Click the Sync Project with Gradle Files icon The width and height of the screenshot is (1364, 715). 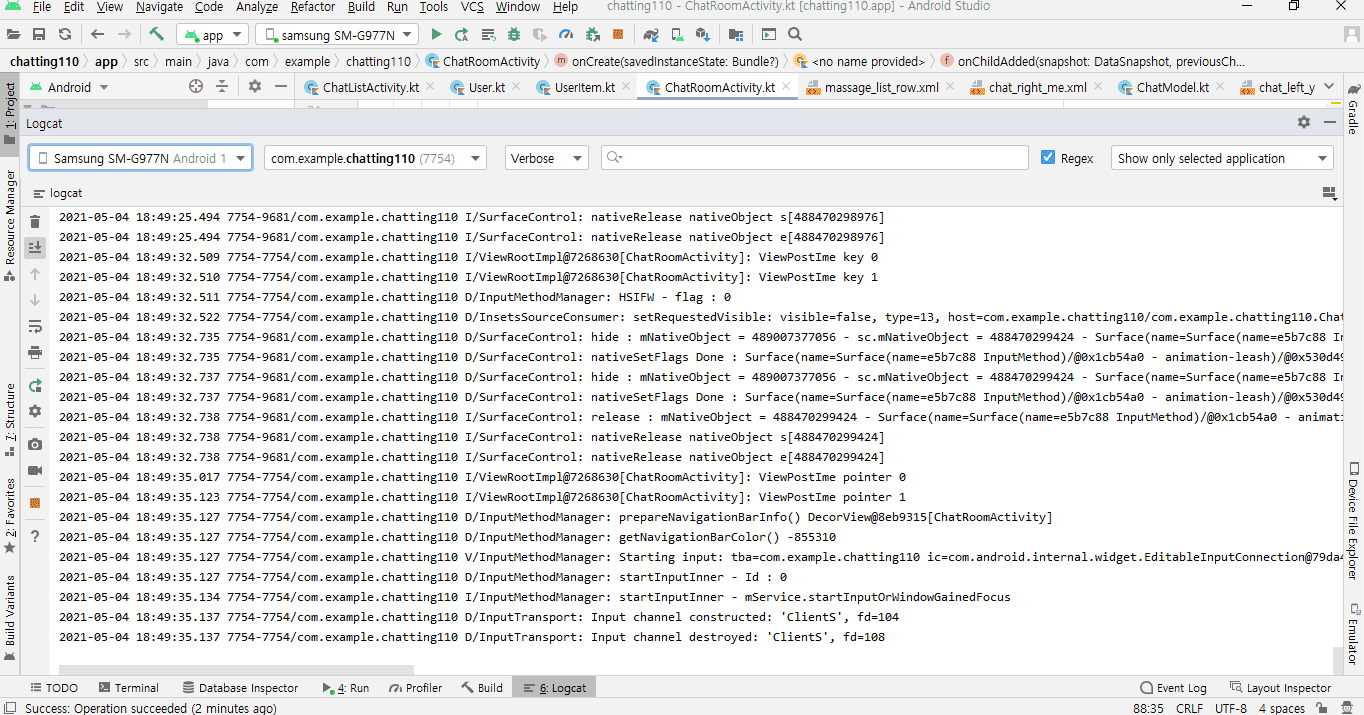coord(651,34)
